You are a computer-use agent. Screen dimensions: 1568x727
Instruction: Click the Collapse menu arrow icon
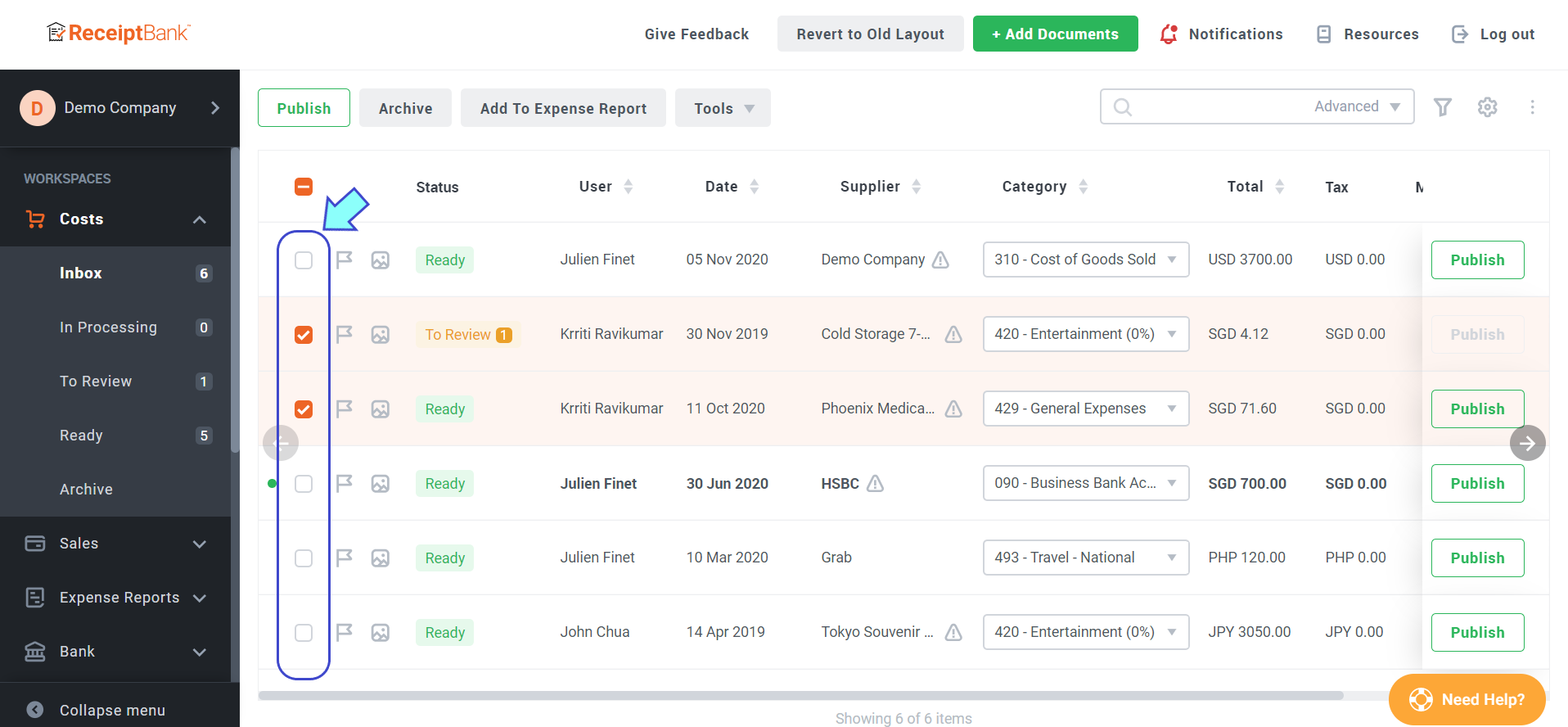pos(35,710)
